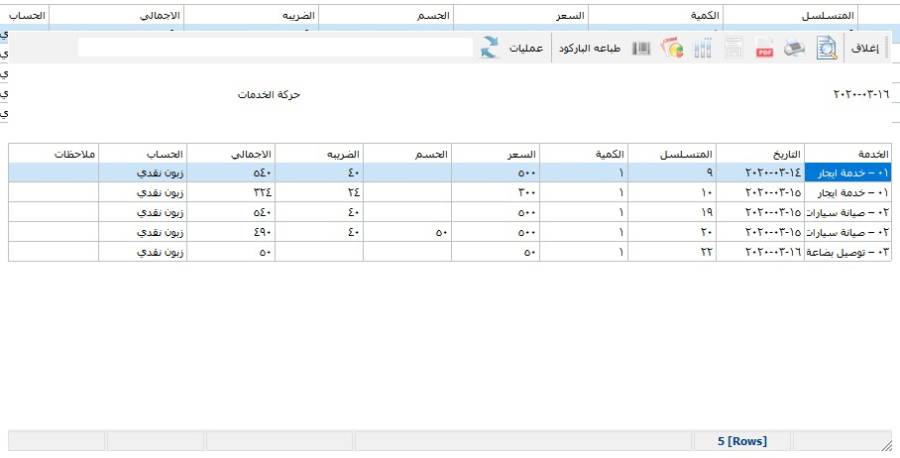Click المتسلسل header in background window
Viewport: 900px width, 458px height.
(790, 15)
